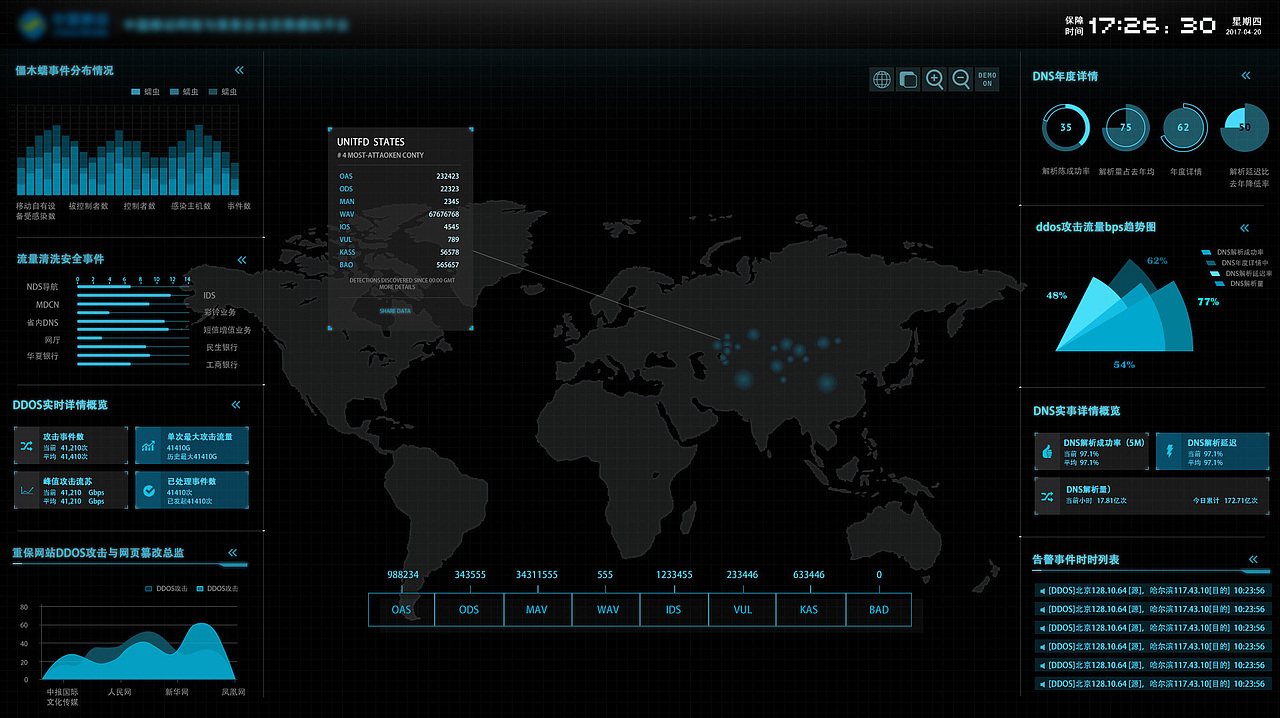Click the BAO 565657 row in popup

[399, 265]
